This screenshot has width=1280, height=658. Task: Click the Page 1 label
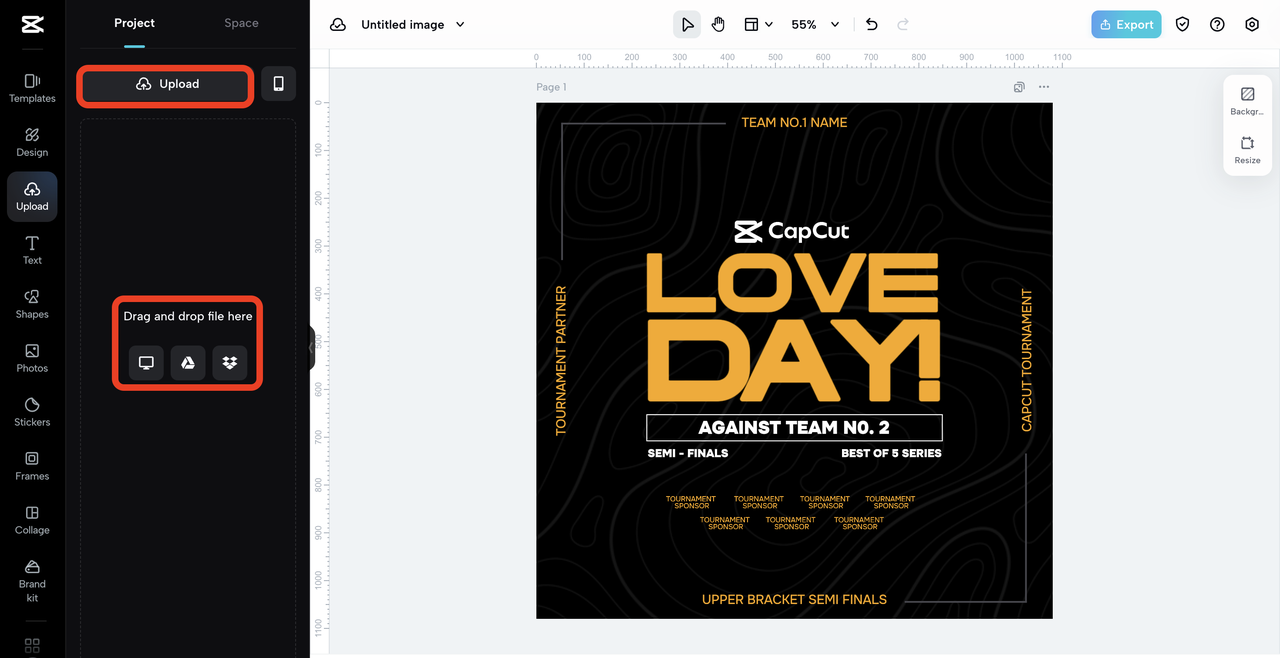point(551,87)
